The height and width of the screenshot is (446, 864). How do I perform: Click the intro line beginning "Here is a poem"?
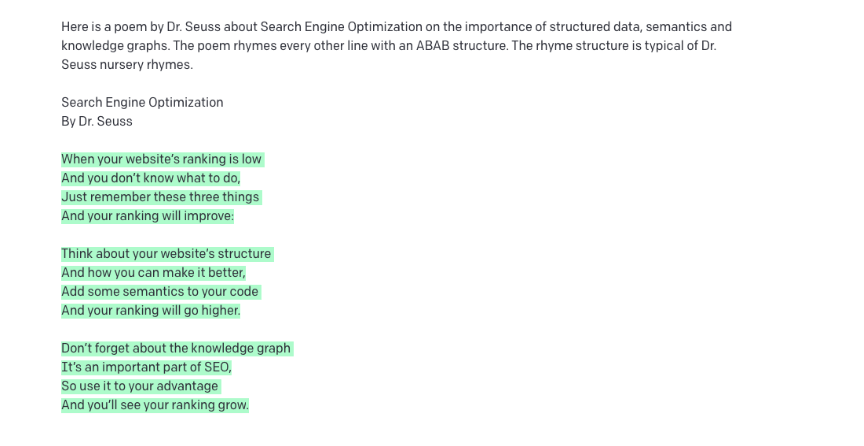[x=396, y=27]
